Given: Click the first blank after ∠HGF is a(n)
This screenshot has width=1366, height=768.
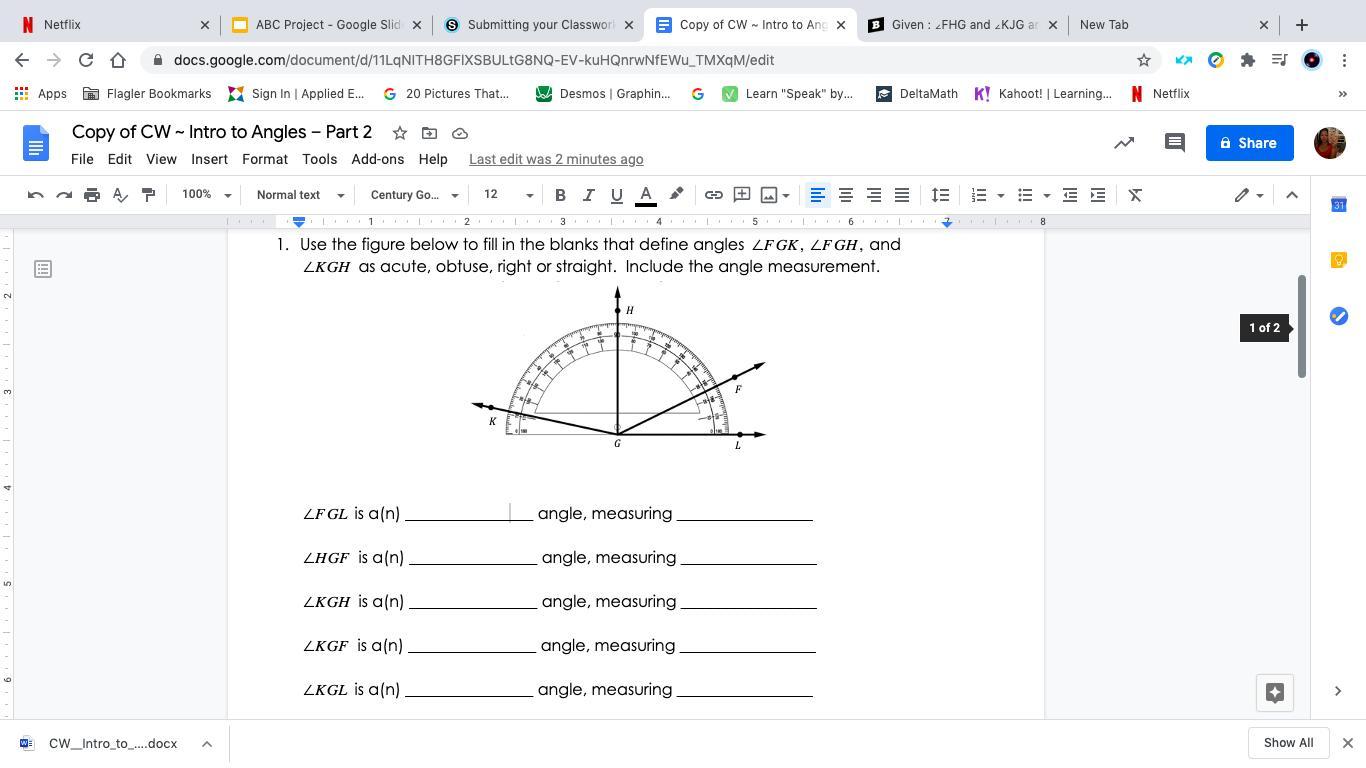Looking at the screenshot, I should click(472, 558).
